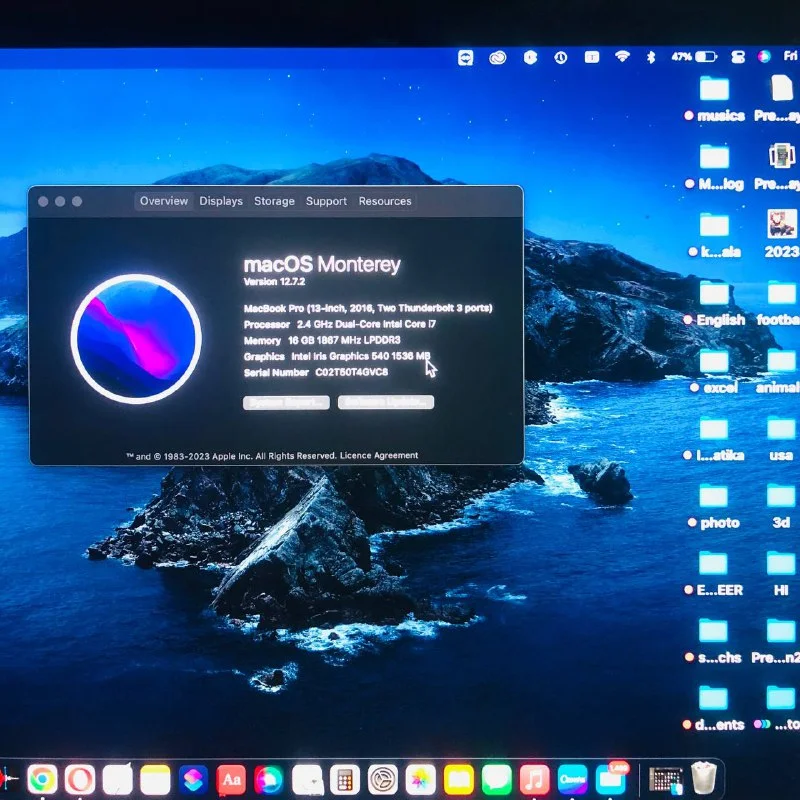800x800 pixels.
Task: Click the Bluetooth status icon
Action: 650,57
